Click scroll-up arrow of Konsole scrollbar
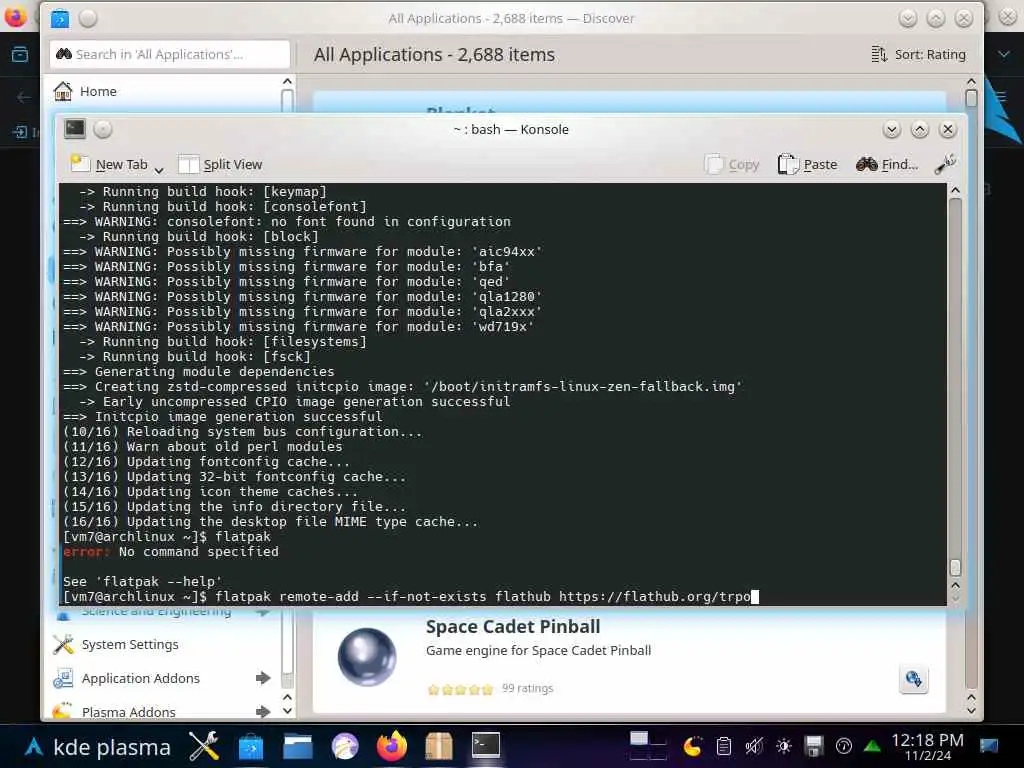 (955, 190)
